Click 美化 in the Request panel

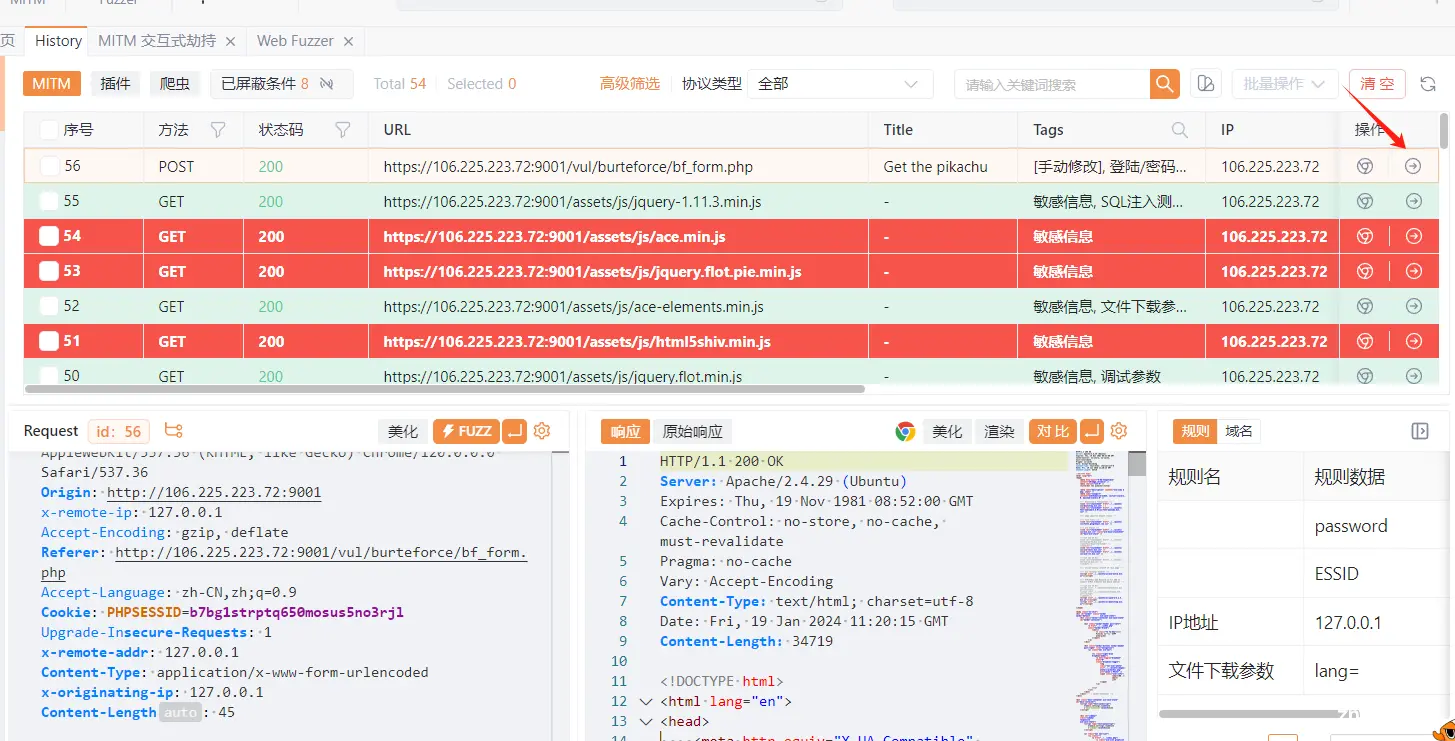tap(403, 431)
